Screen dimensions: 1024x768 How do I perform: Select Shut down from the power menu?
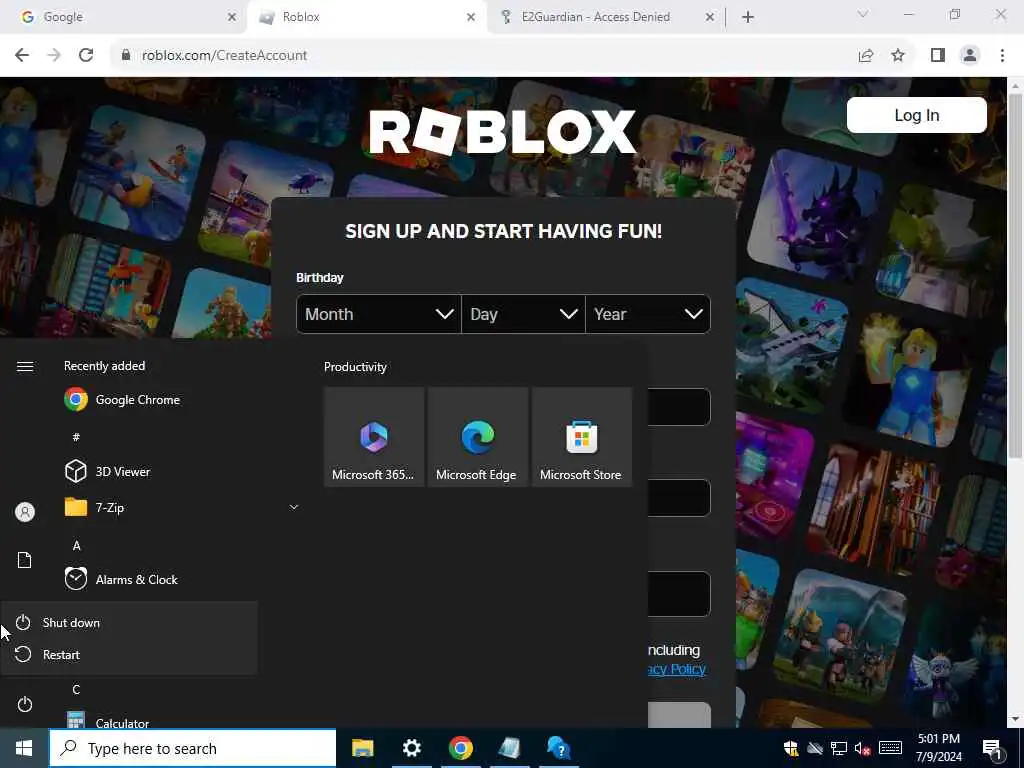129,622
